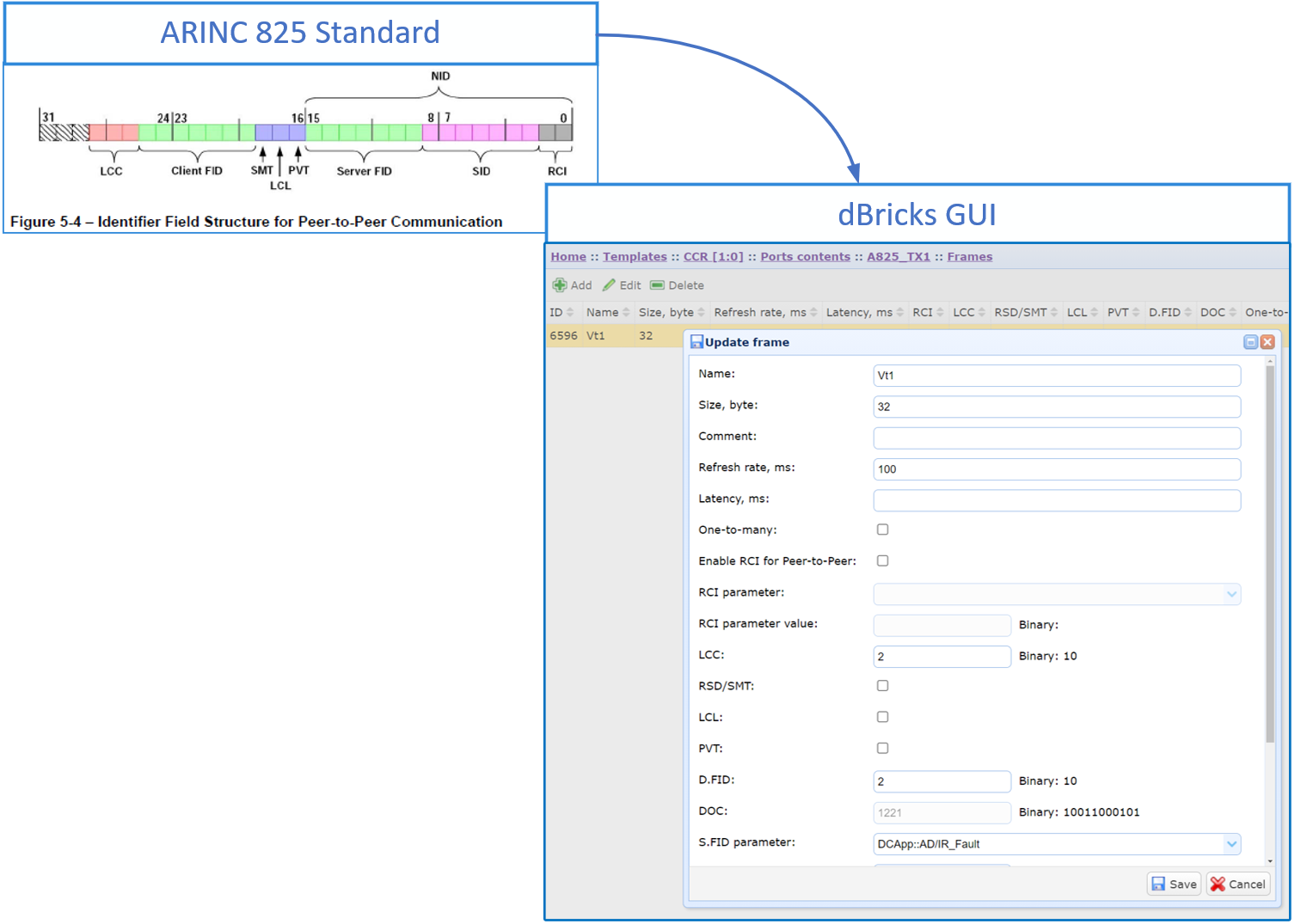The image size is (1295, 924).
Task: Sort the table by Name column
Action: coord(608,312)
